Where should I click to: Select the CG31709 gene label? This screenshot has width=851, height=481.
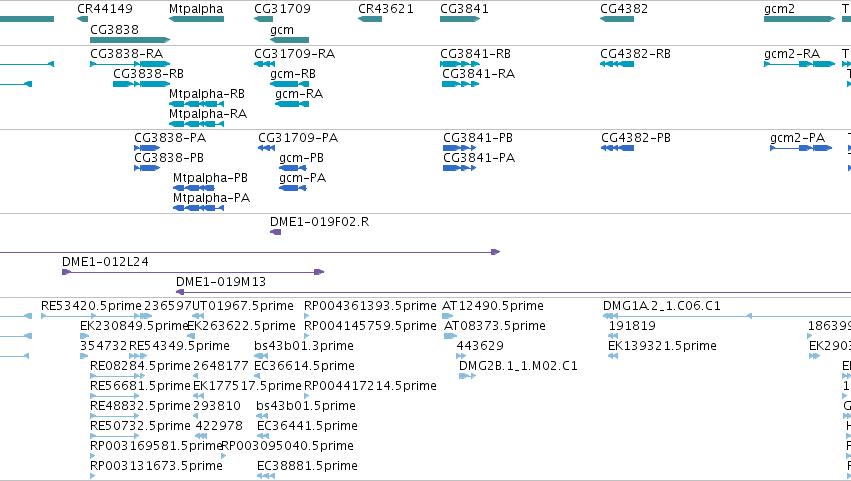[282, 9]
